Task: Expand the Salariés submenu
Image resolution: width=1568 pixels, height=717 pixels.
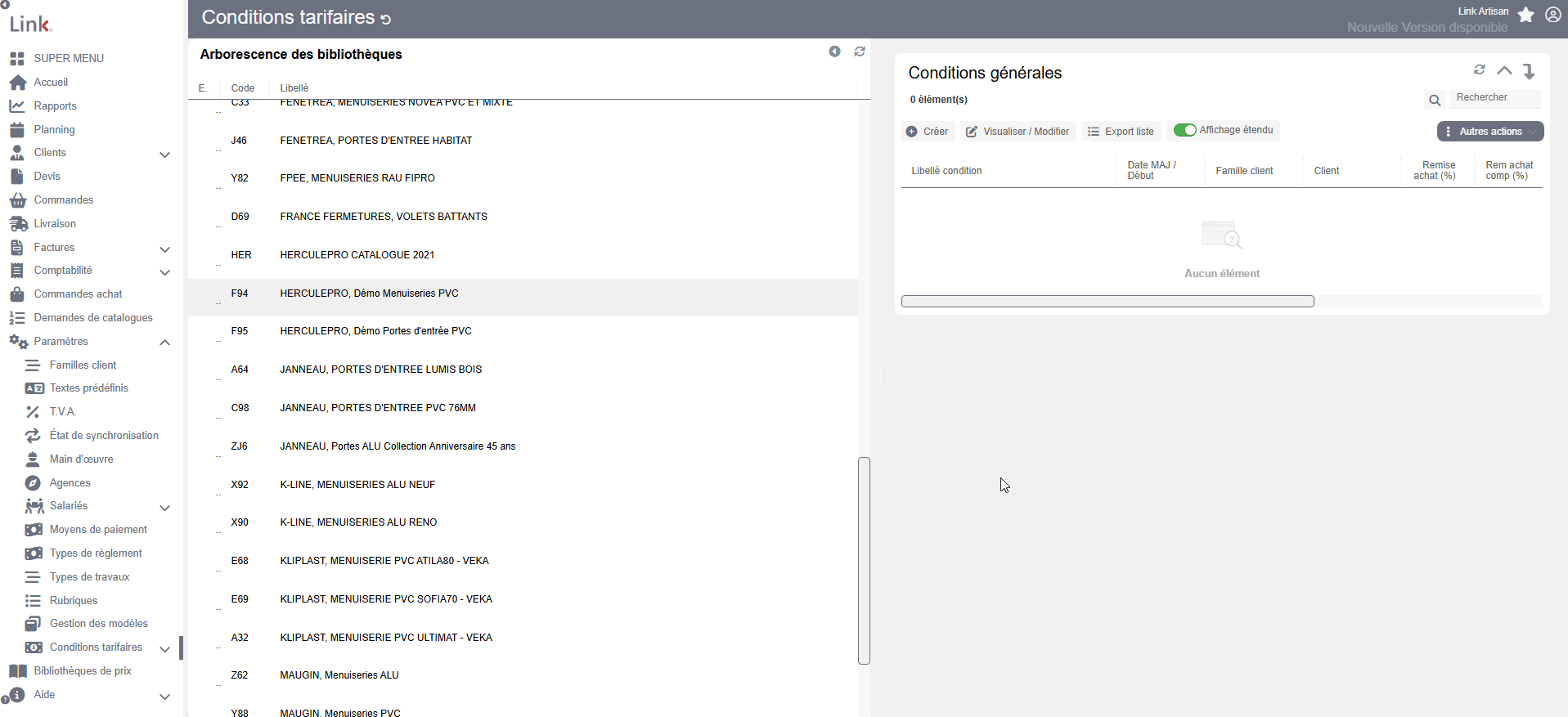Action: (164, 507)
